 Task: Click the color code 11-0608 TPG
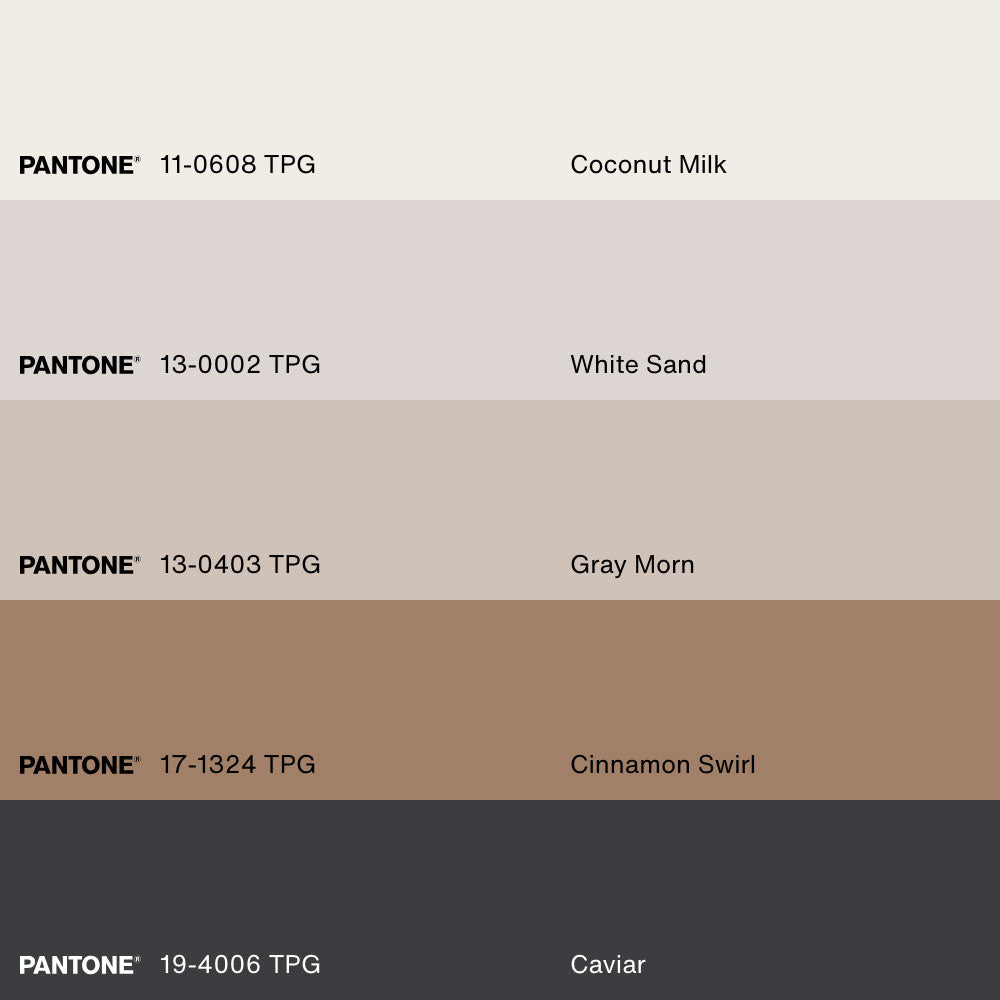[x=238, y=165]
